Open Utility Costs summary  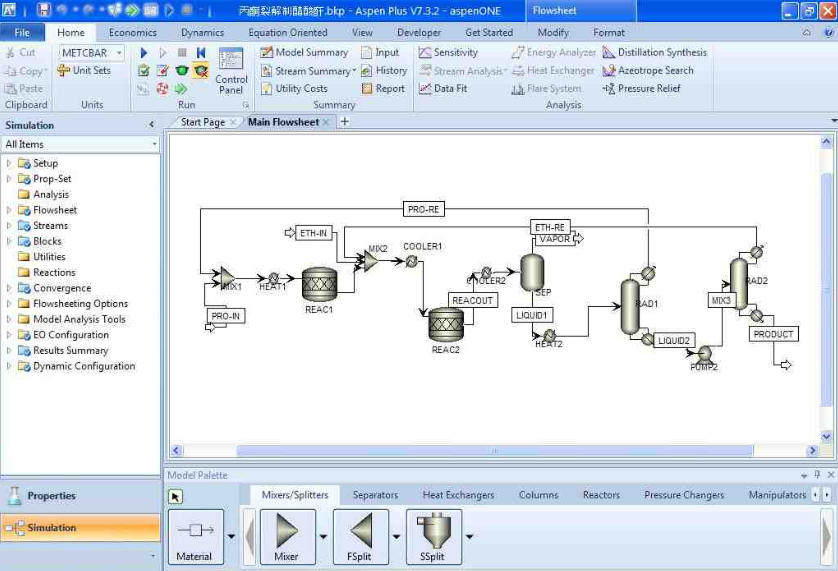[x=294, y=89]
